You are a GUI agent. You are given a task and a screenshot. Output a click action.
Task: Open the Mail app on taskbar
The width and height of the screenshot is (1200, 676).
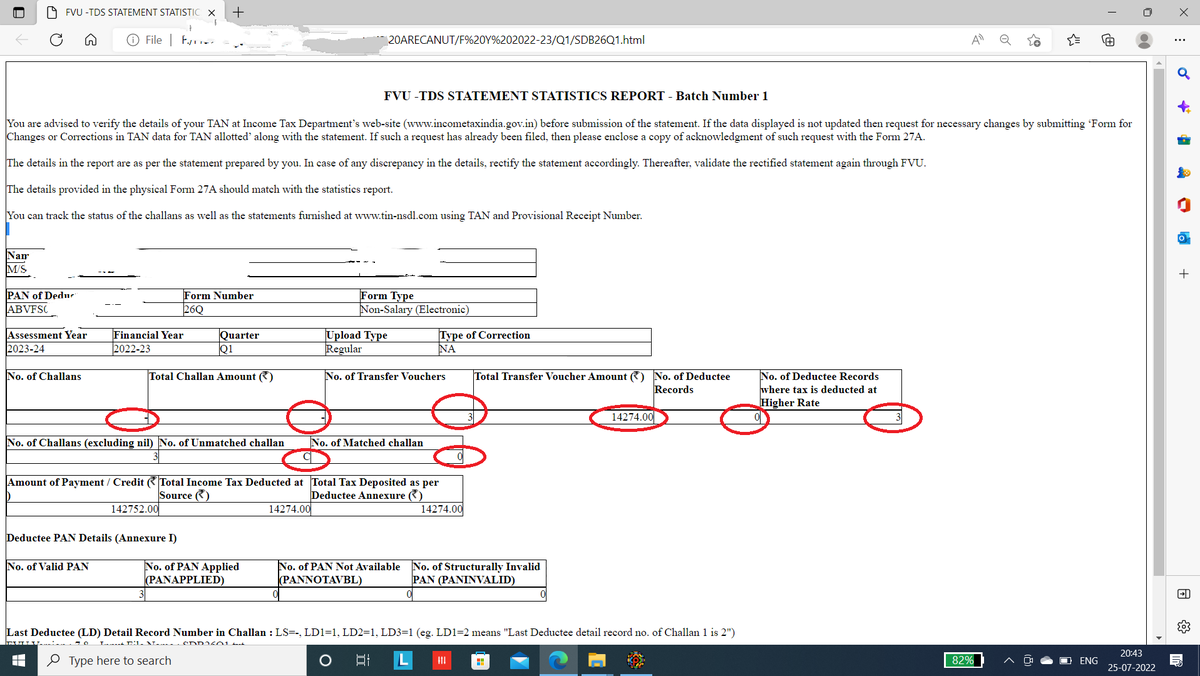click(519, 660)
